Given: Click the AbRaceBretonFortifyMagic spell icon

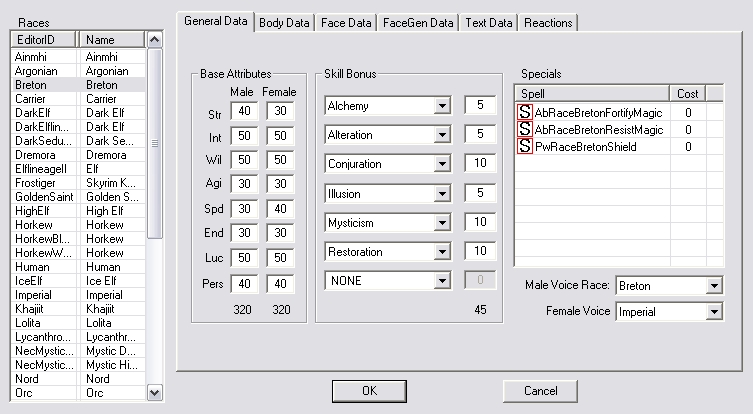Looking at the screenshot, I should click(x=525, y=112).
